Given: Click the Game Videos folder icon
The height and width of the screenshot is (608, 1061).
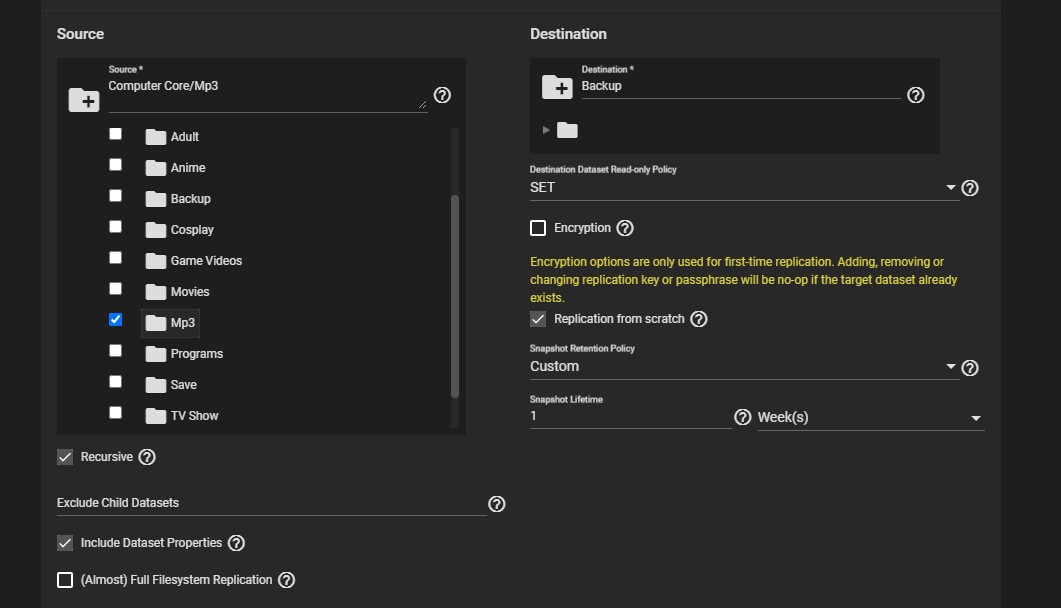Looking at the screenshot, I should [156, 261].
